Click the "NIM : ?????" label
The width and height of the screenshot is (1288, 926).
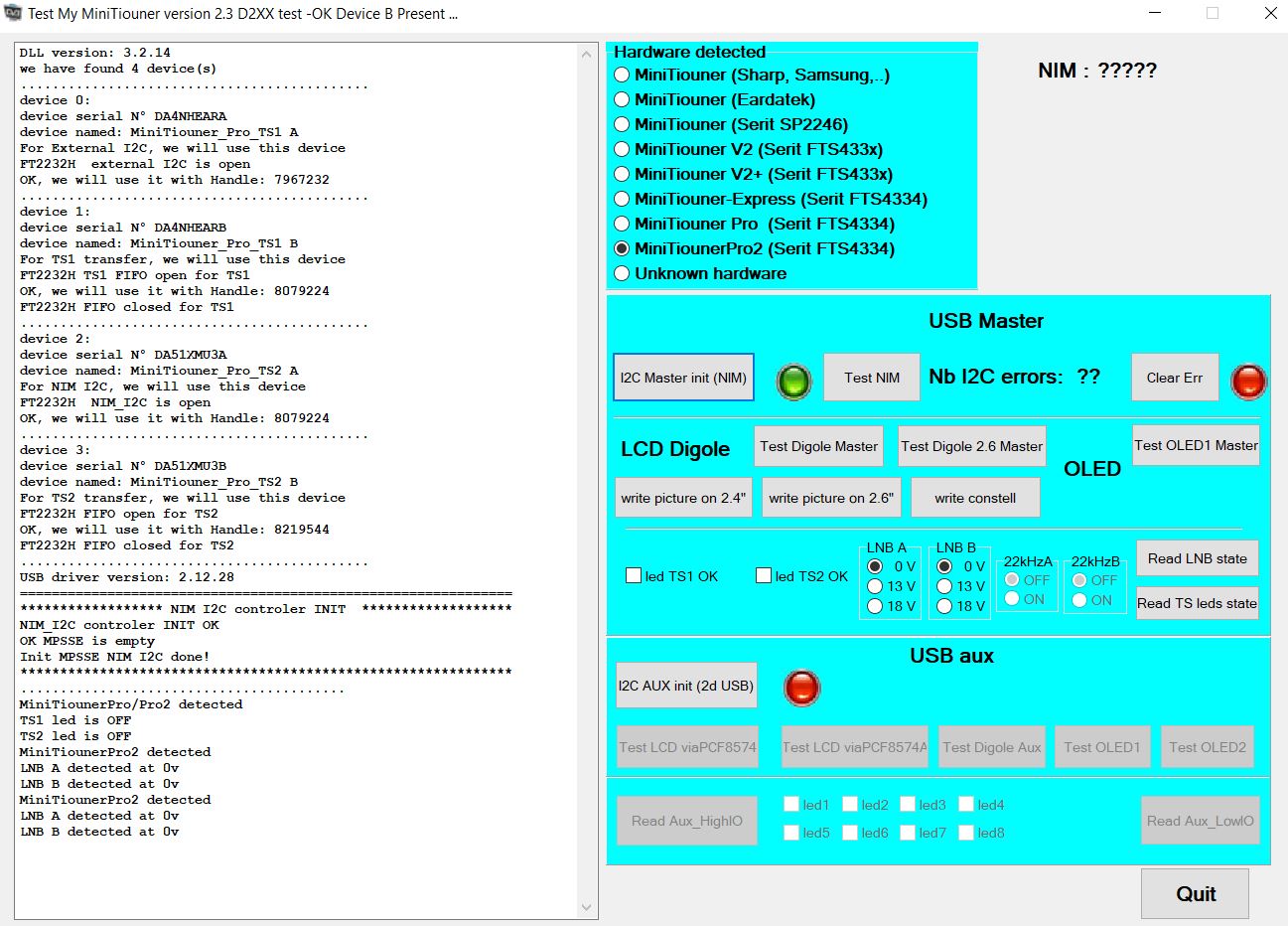coord(1097,71)
